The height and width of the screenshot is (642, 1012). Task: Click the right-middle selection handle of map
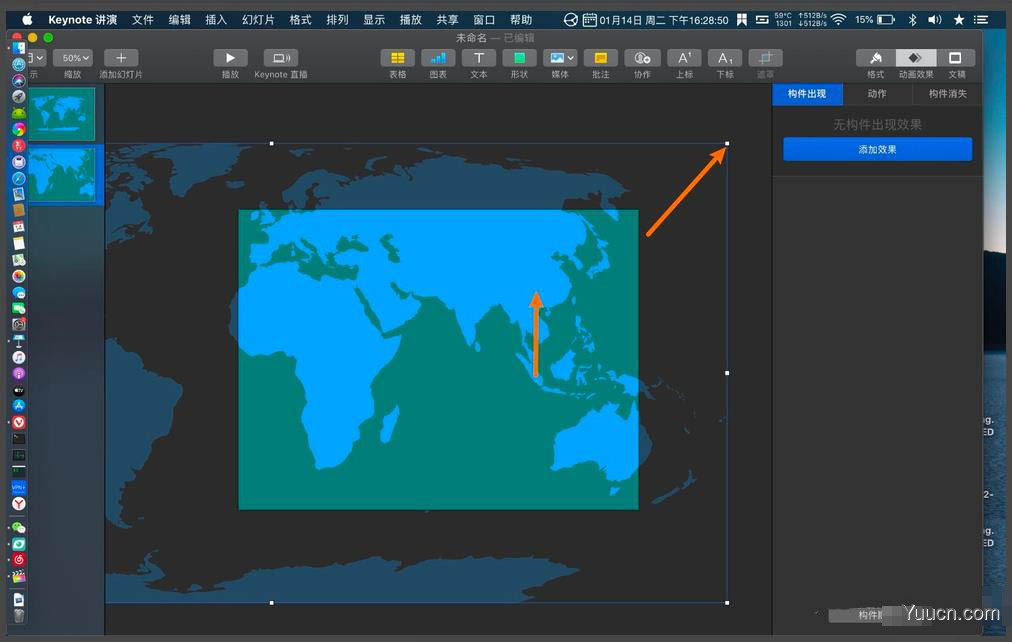point(727,373)
